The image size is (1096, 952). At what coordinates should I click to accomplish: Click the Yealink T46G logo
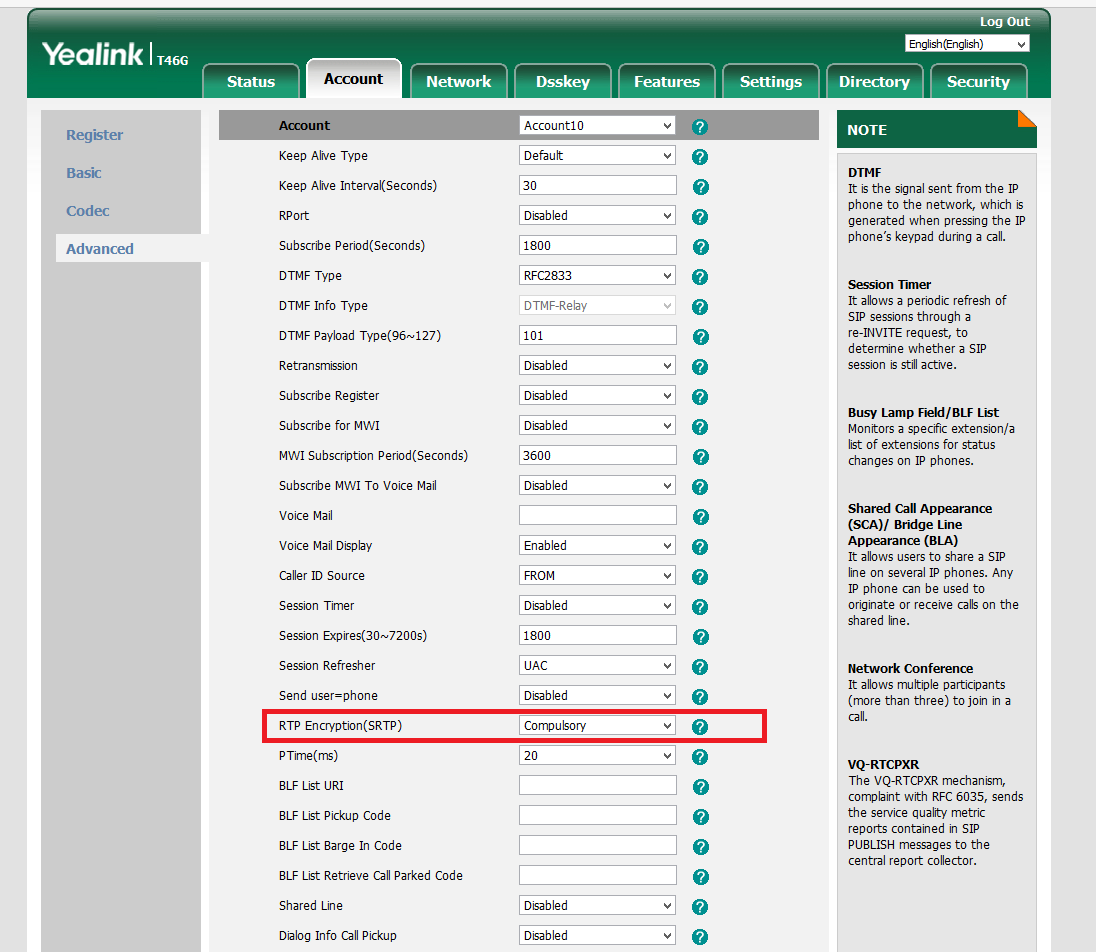coord(111,55)
